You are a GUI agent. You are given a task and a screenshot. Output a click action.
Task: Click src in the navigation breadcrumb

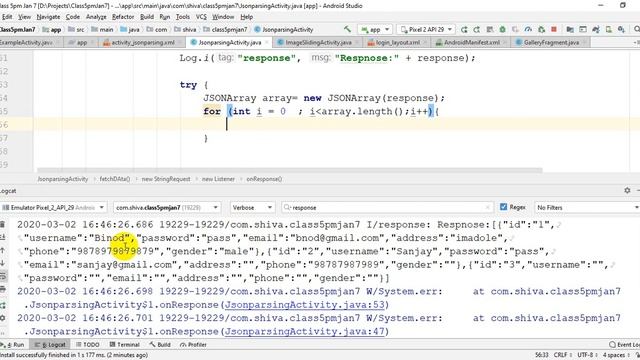pyautogui.click(x=77, y=29)
